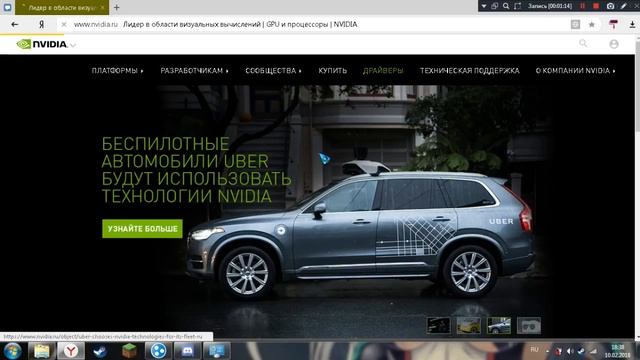Show hidden tray icons arrow
Image resolution: width=640 pixels, height=360 pixels.
(x=548, y=351)
